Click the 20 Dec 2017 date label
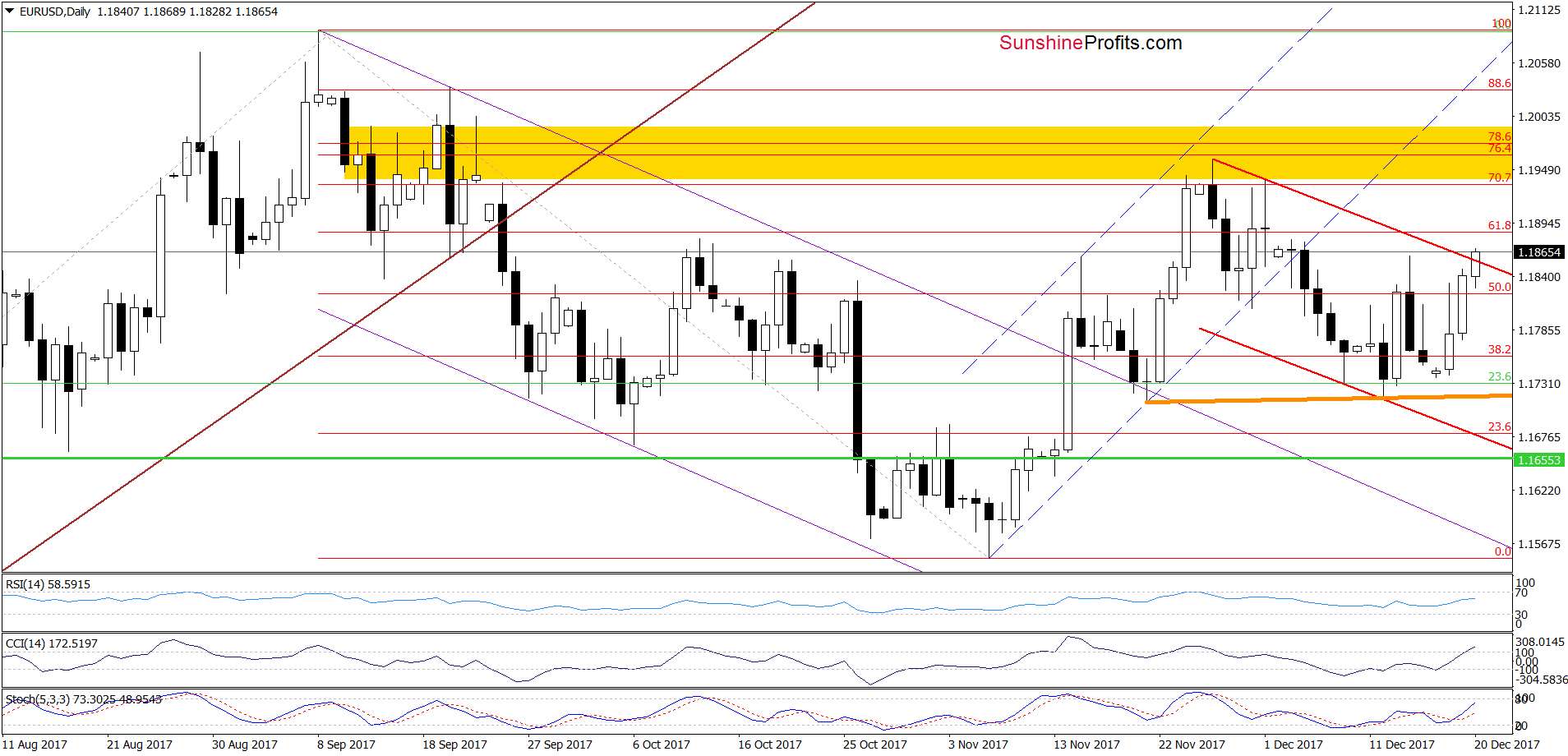 [1507, 744]
